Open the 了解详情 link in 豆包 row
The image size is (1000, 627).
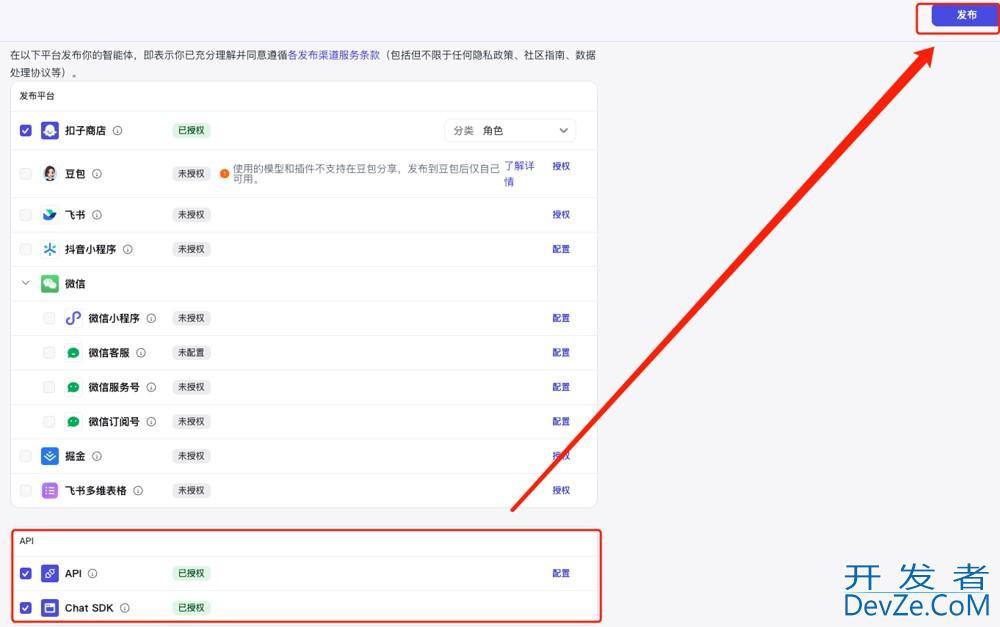point(519,173)
